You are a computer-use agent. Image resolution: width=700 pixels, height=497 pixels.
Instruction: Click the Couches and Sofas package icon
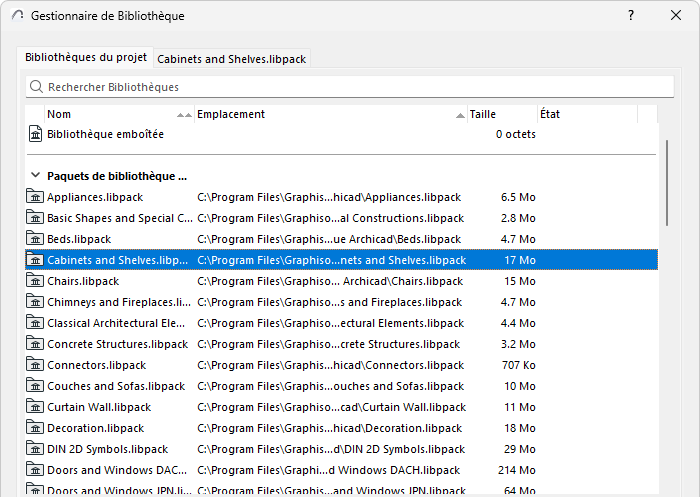[x=35, y=385]
